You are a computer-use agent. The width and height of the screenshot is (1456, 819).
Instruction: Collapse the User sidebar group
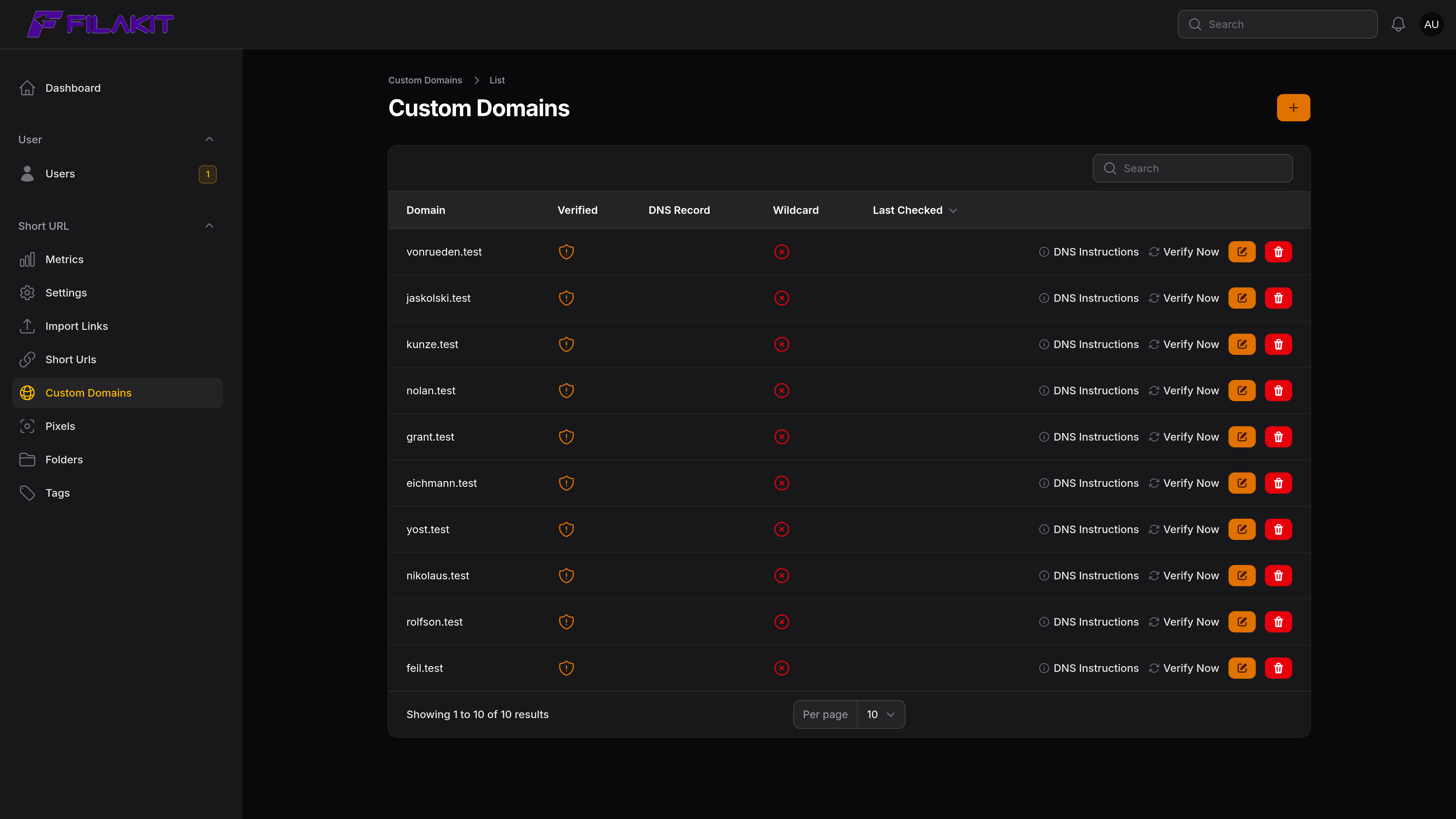coord(209,139)
